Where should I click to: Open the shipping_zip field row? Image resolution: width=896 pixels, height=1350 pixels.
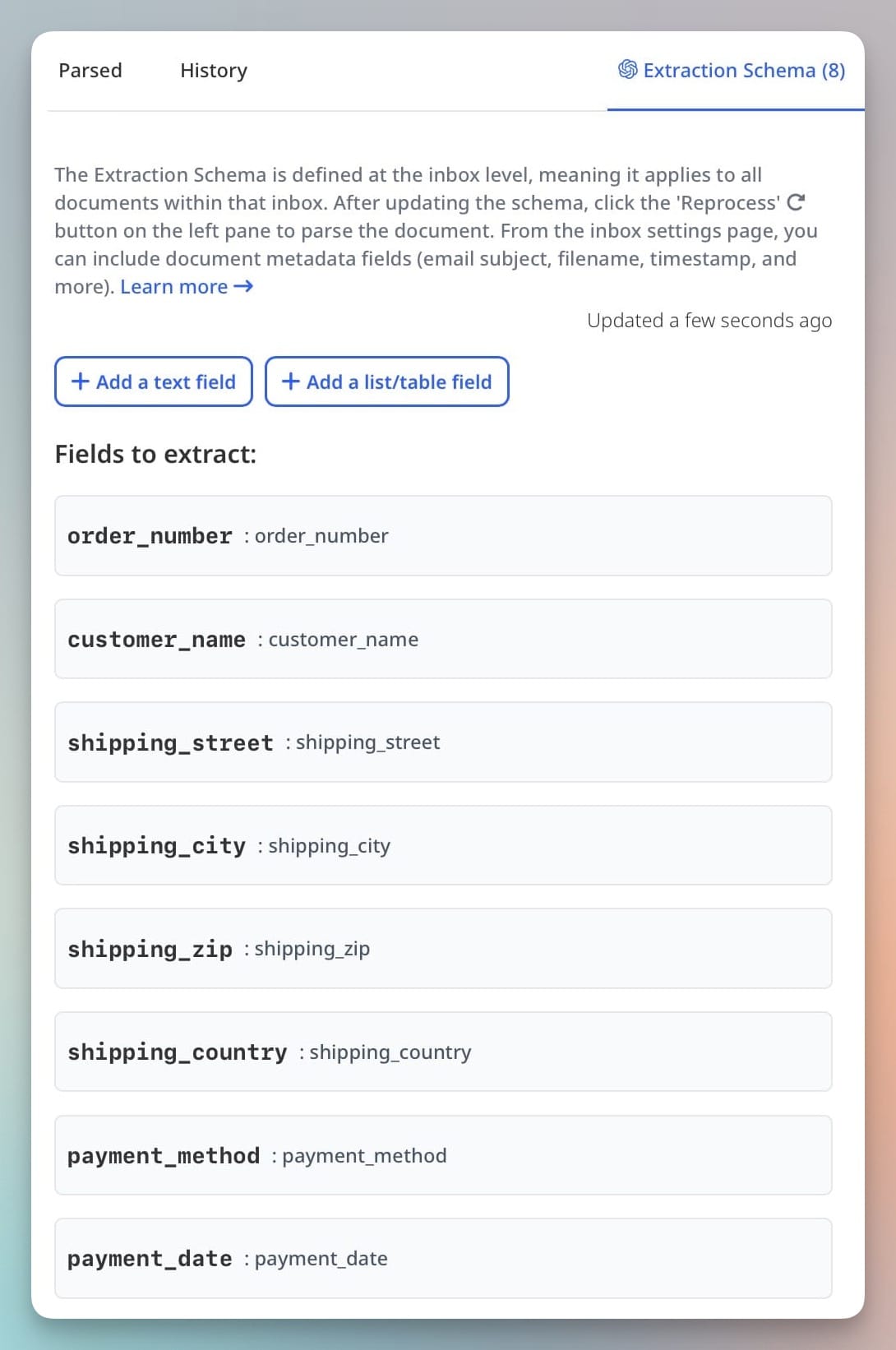(443, 949)
